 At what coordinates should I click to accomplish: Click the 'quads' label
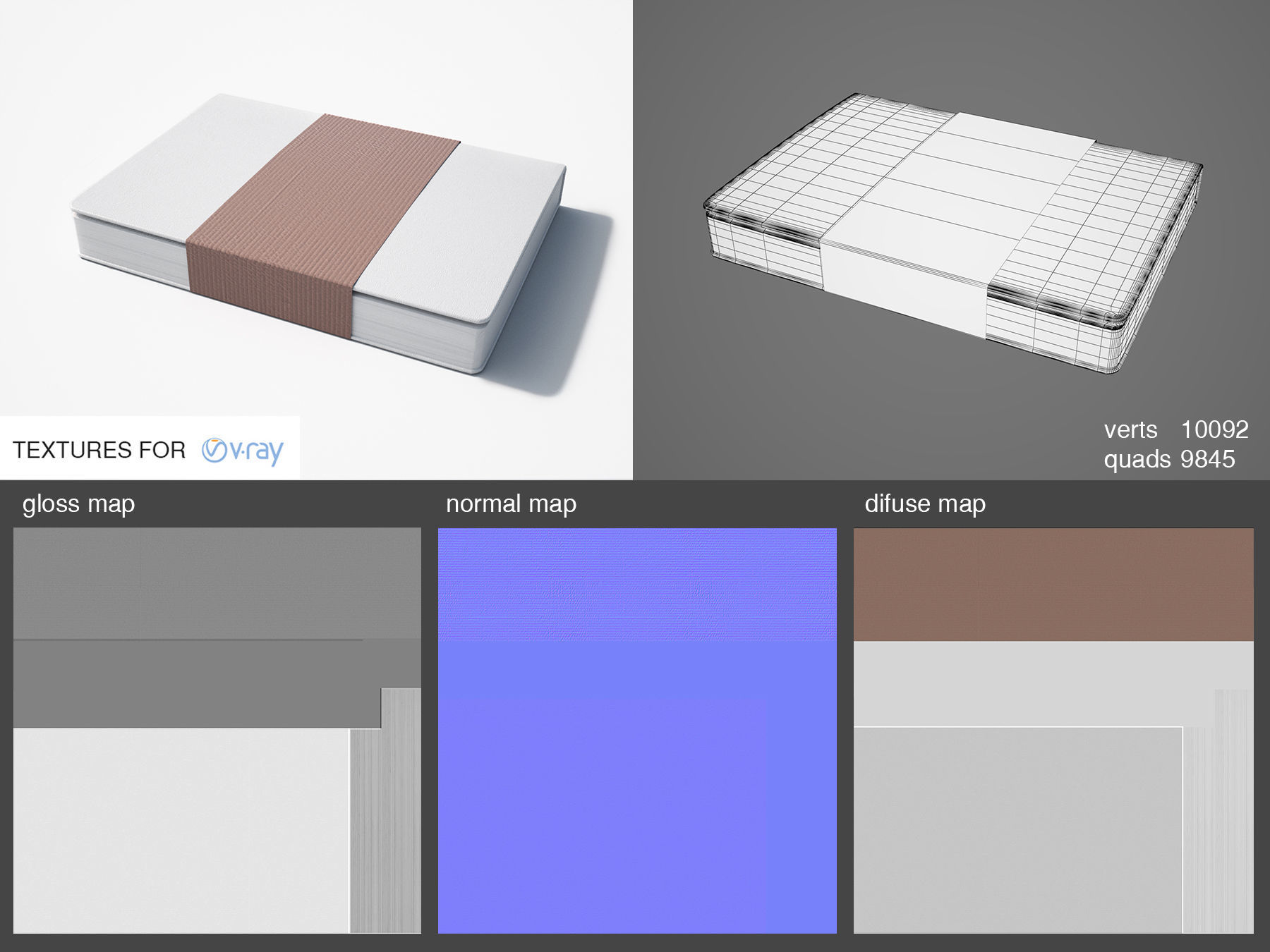[x=1137, y=460]
